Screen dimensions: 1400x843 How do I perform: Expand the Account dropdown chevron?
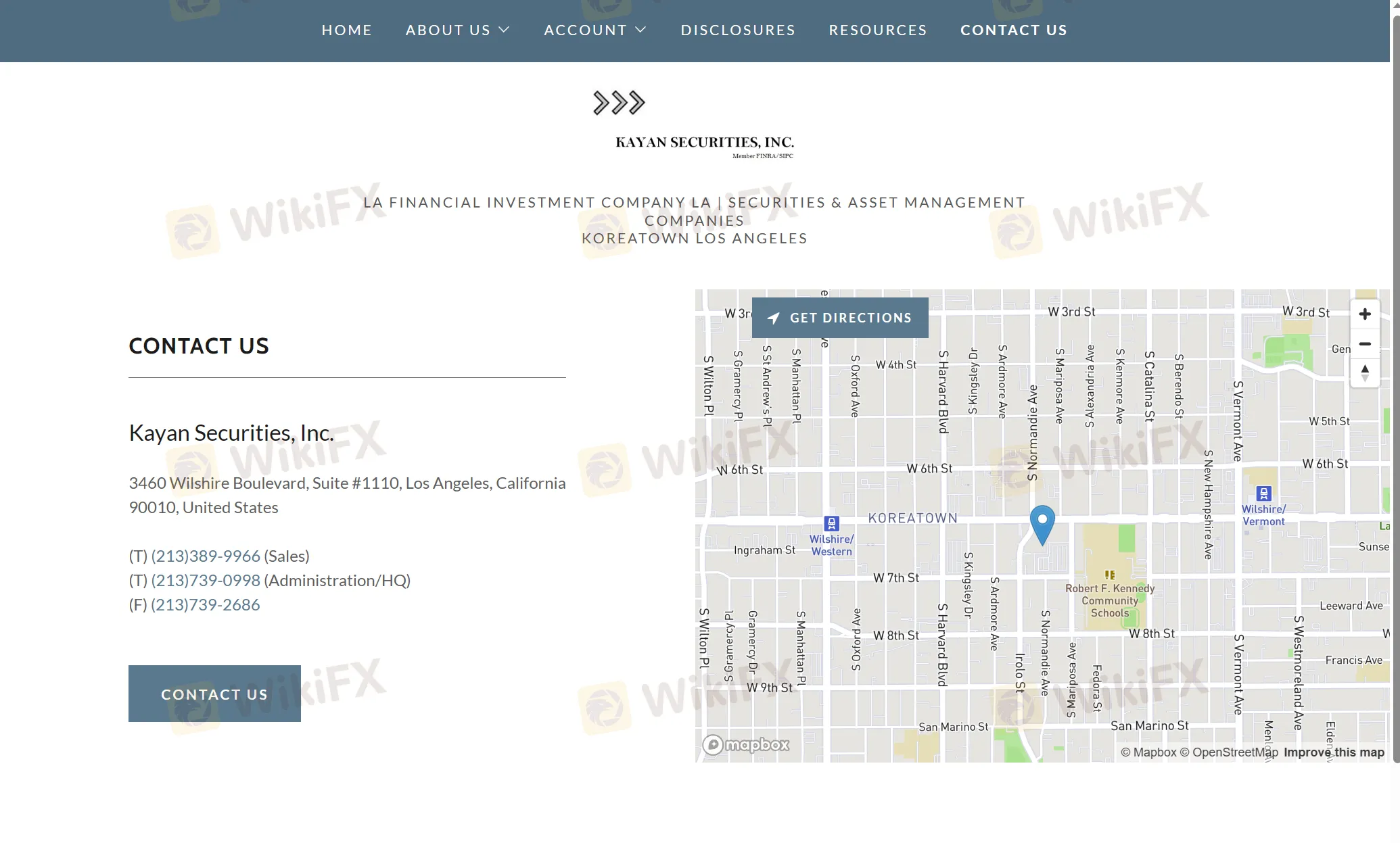[640, 30]
